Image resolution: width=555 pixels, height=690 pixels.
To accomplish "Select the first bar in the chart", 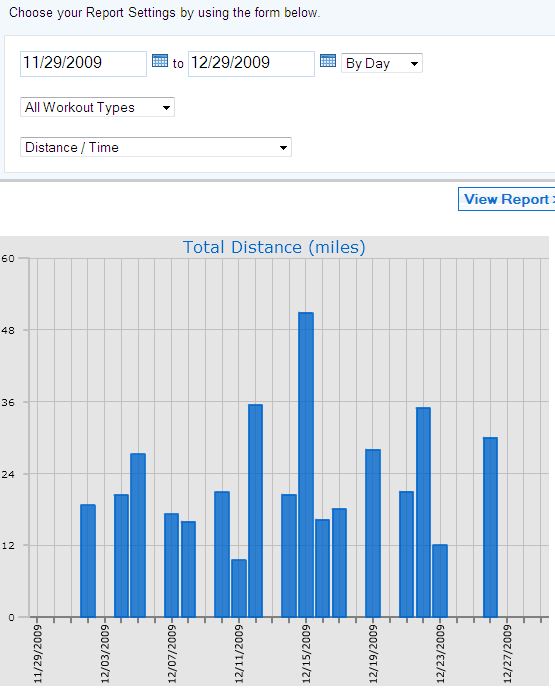I will (x=88, y=561).
